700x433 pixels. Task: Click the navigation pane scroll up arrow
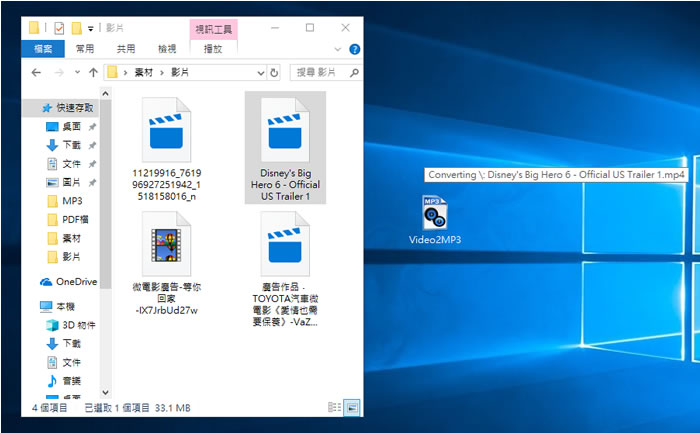[105, 93]
